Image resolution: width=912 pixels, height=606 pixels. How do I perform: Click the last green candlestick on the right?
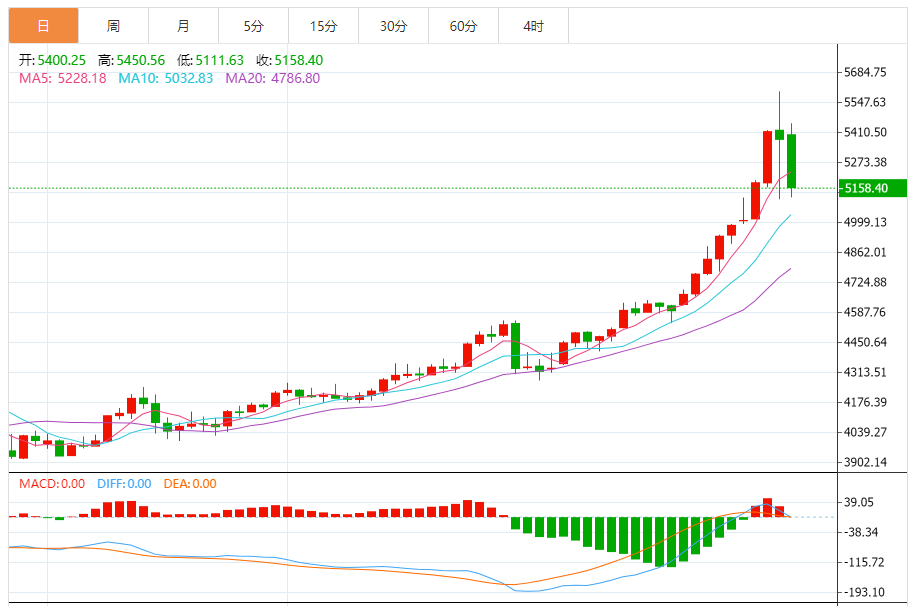(791, 160)
